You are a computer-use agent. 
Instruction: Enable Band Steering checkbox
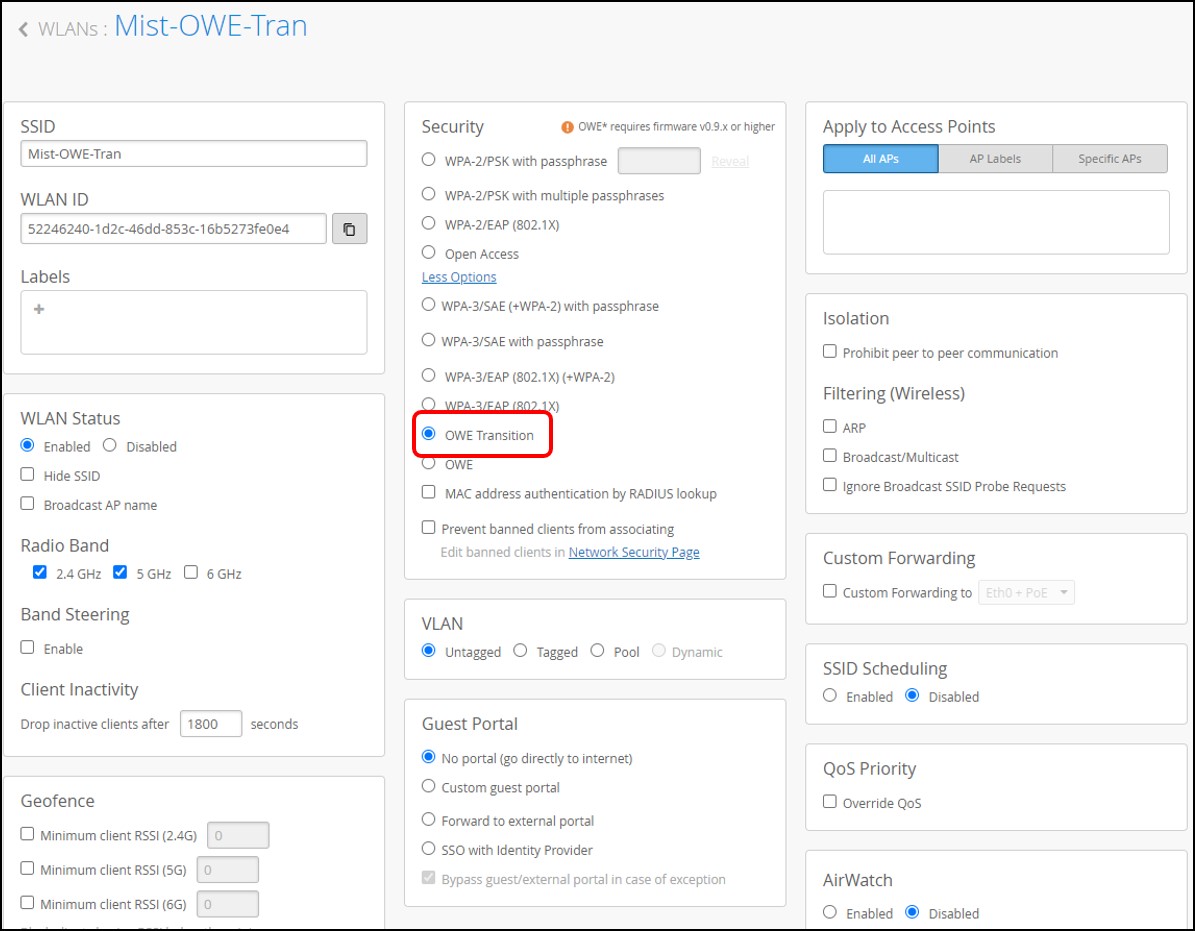tap(27, 647)
